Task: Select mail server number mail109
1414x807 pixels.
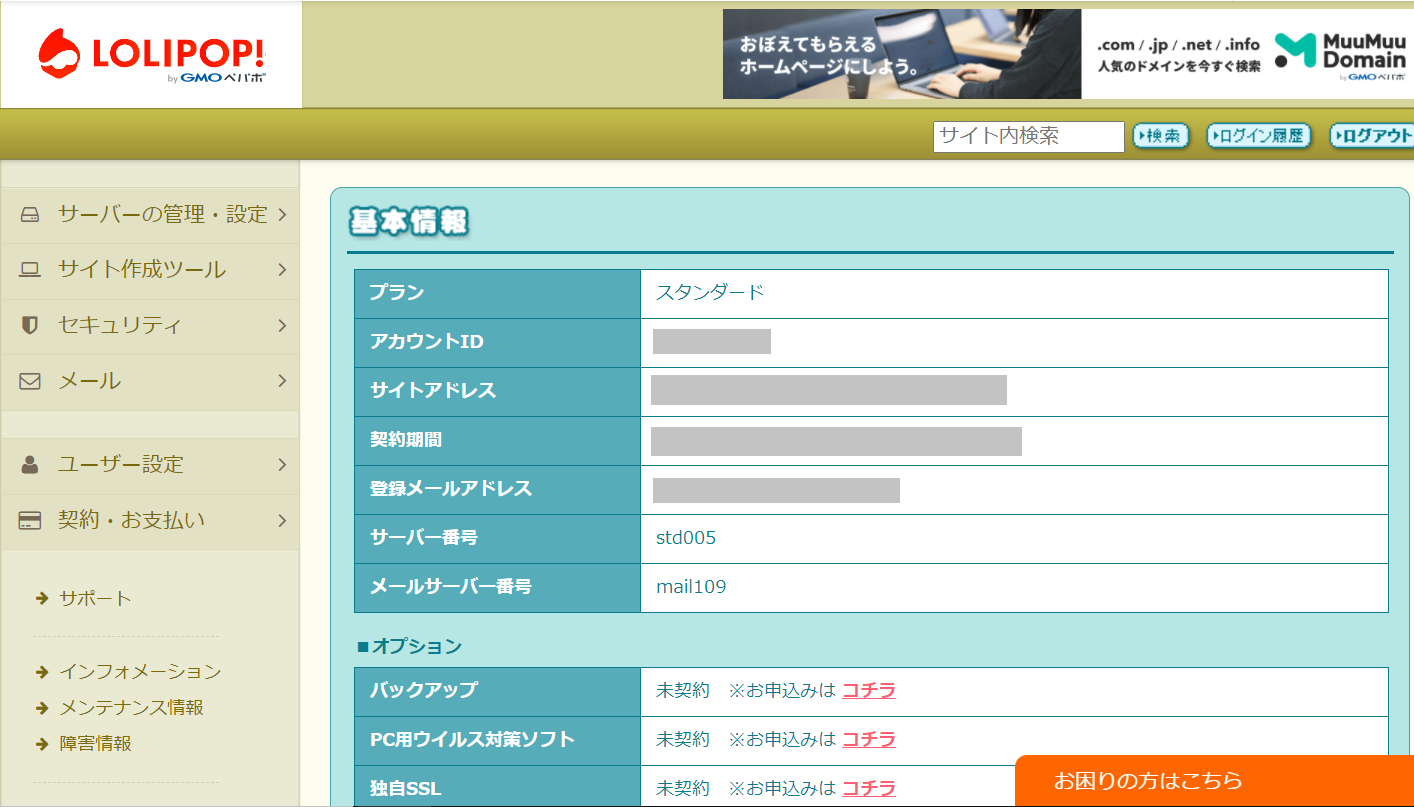Action: [x=691, y=587]
